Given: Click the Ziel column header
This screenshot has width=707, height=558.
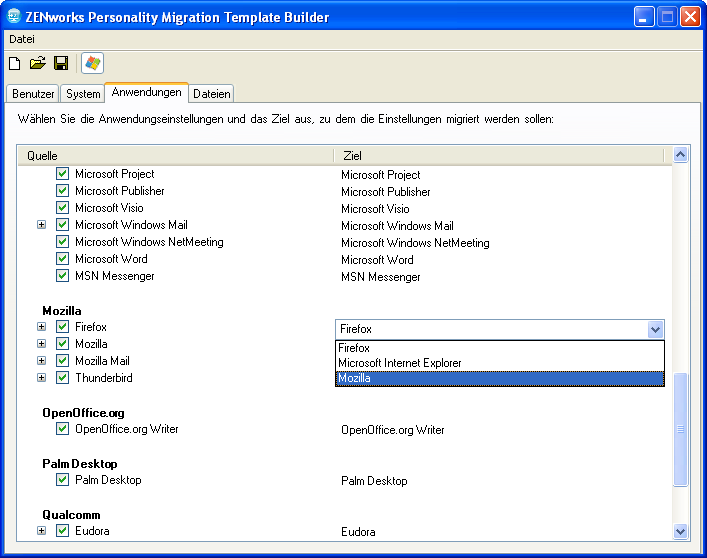Looking at the screenshot, I should (x=499, y=156).
